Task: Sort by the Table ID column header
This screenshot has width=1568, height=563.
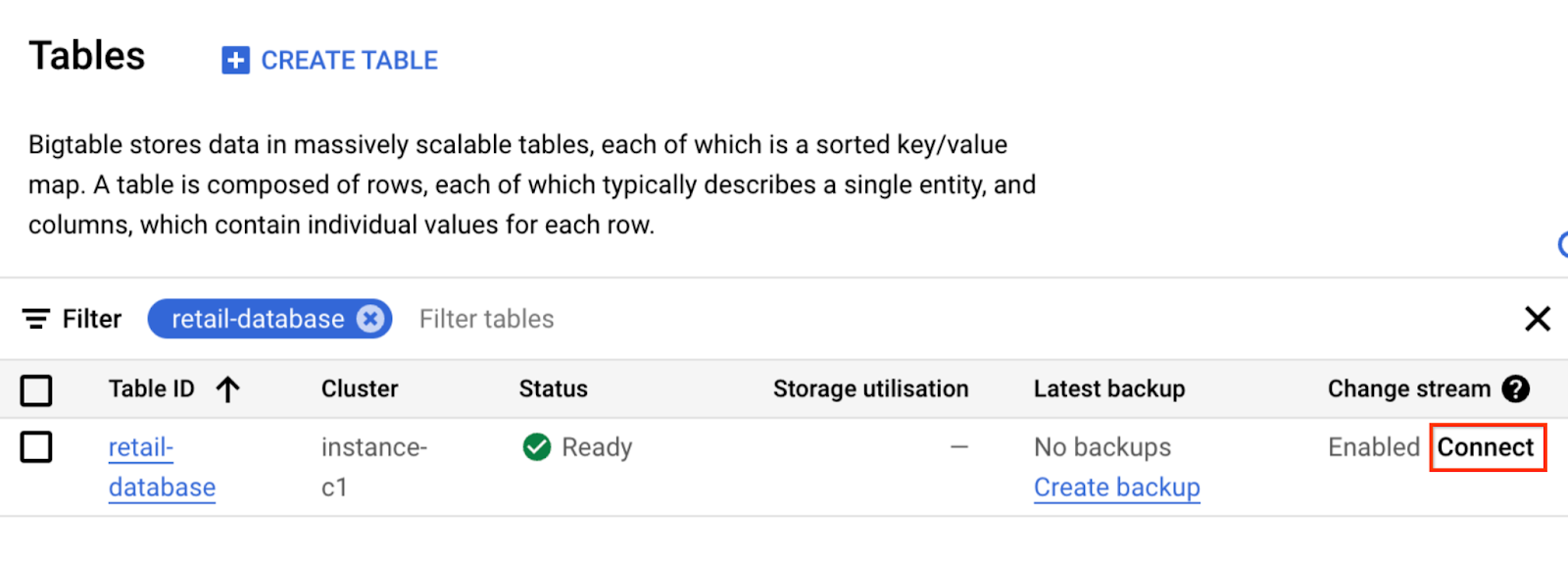Action: [x=151, y=389]
